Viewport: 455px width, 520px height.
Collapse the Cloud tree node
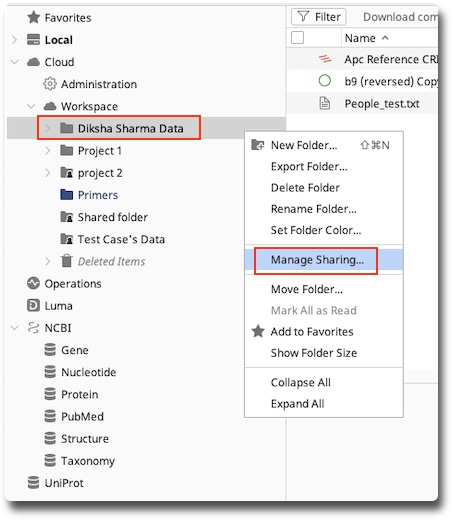[15, 62]
